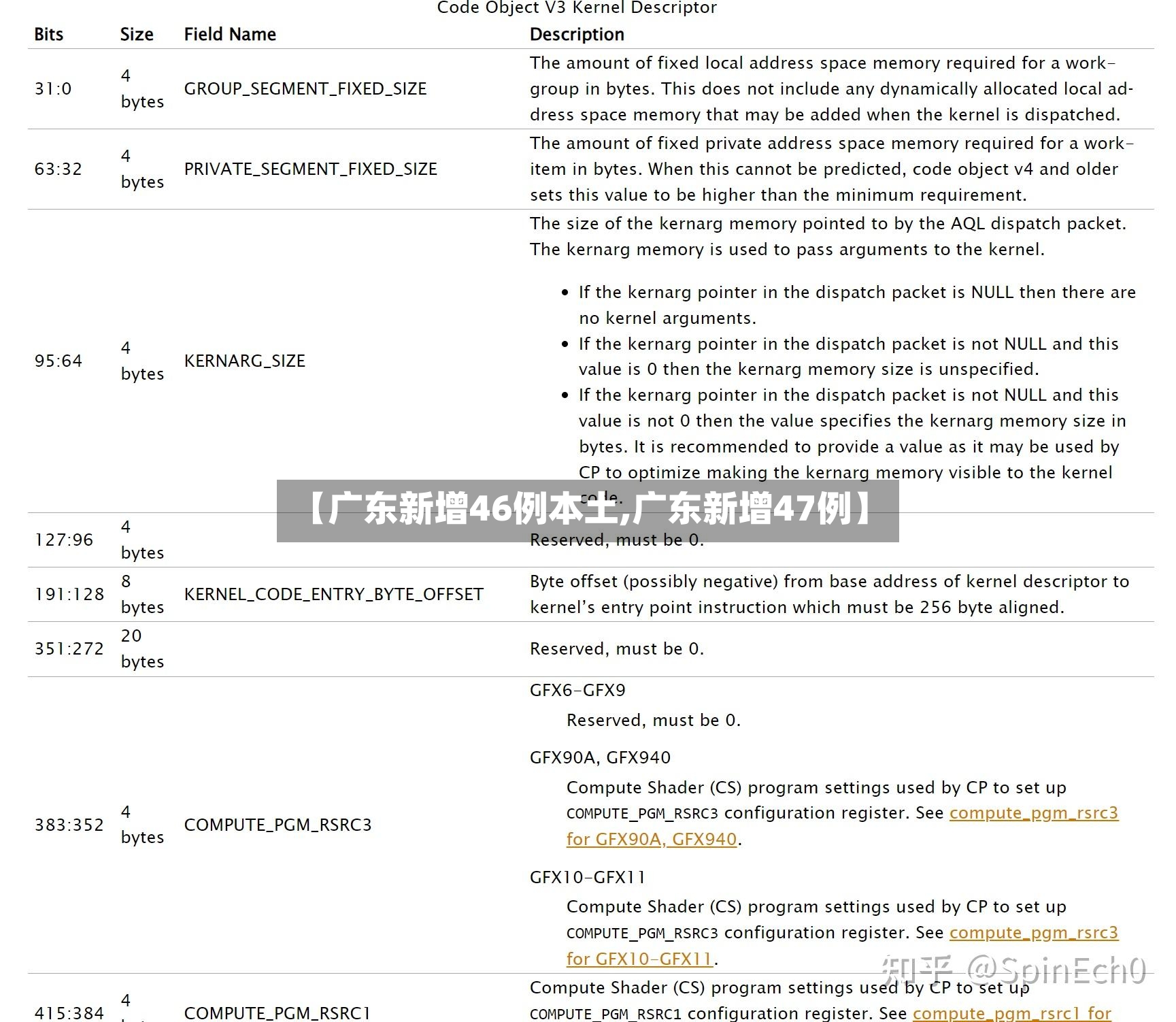Follow the compute_pgm_rsrc1 link in the last row
The image size is (1176, 1022).
1011,1013
